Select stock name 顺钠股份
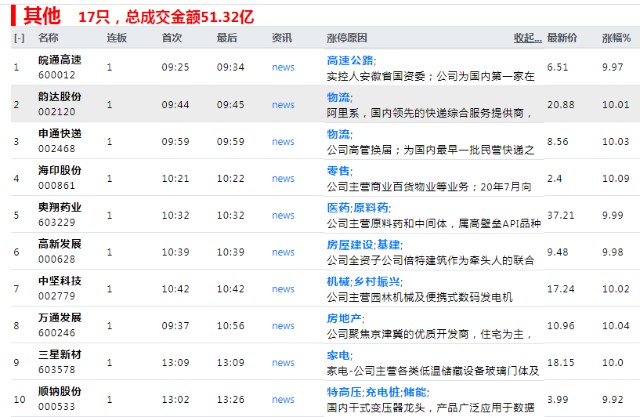This screenshot has width=640, height=417. [x=60, y=391]
